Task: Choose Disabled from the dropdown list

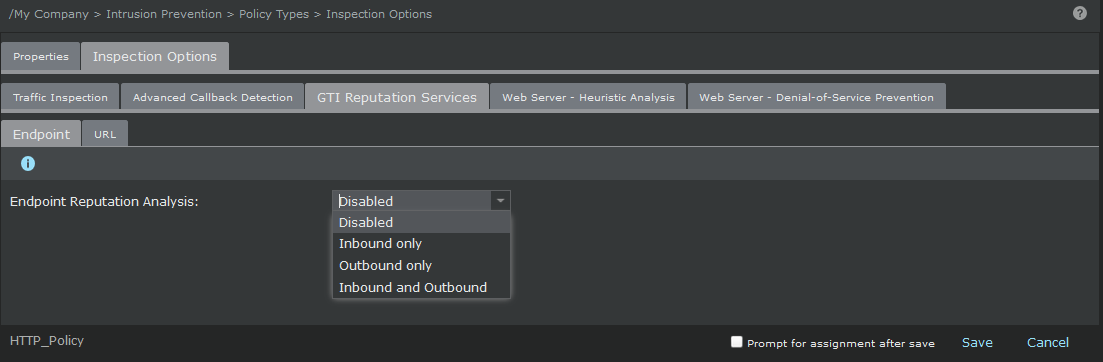Action: click(x=421, y=222)
